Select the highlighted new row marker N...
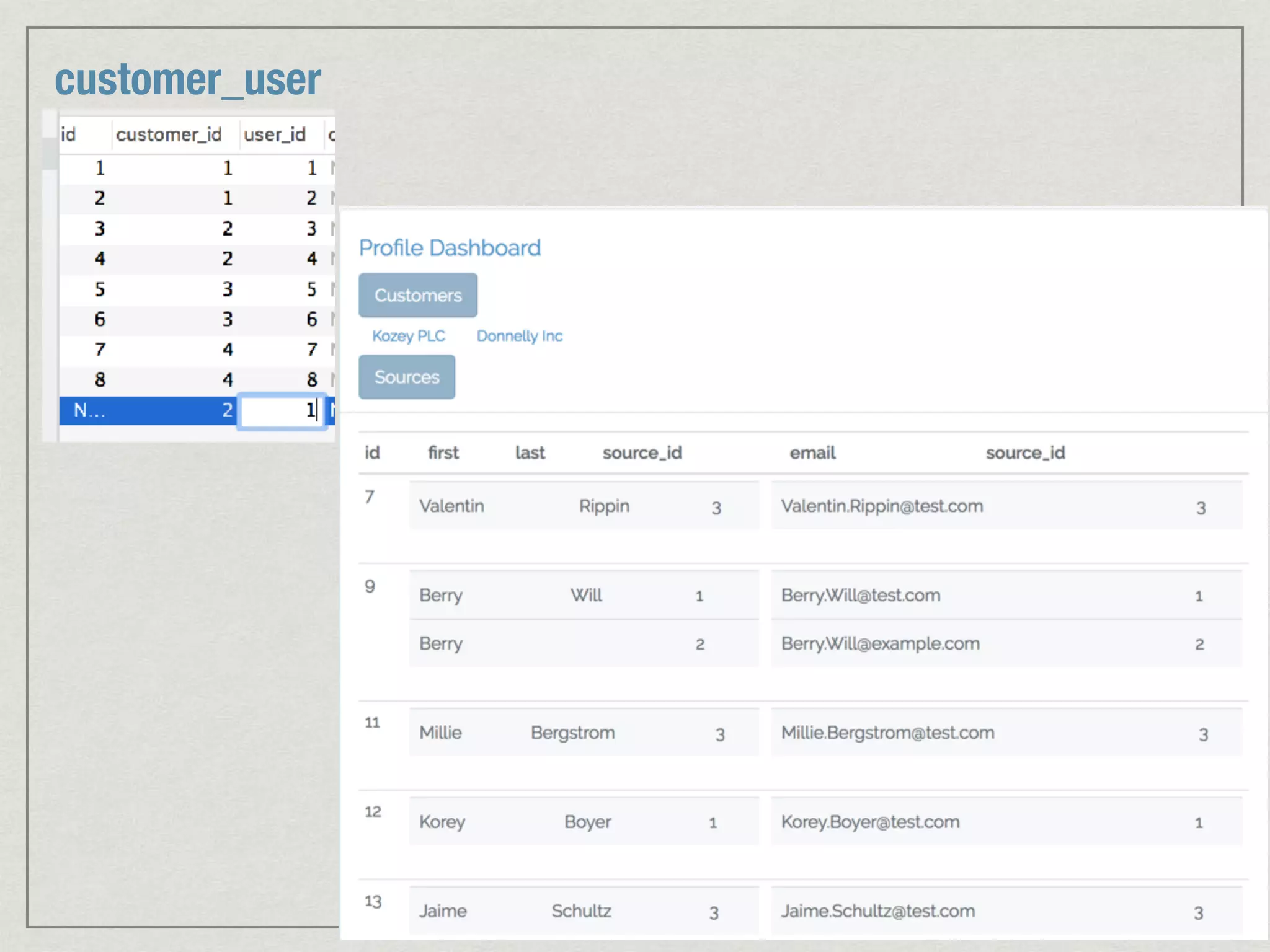The height and width of the screenshot is (952, 1270). [89, 410]
